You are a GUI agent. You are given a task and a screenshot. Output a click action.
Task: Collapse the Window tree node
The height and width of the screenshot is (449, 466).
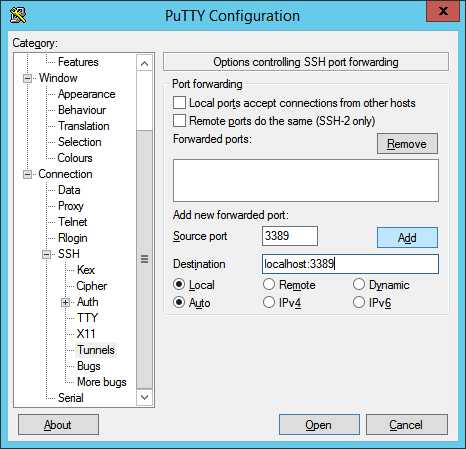28,78
